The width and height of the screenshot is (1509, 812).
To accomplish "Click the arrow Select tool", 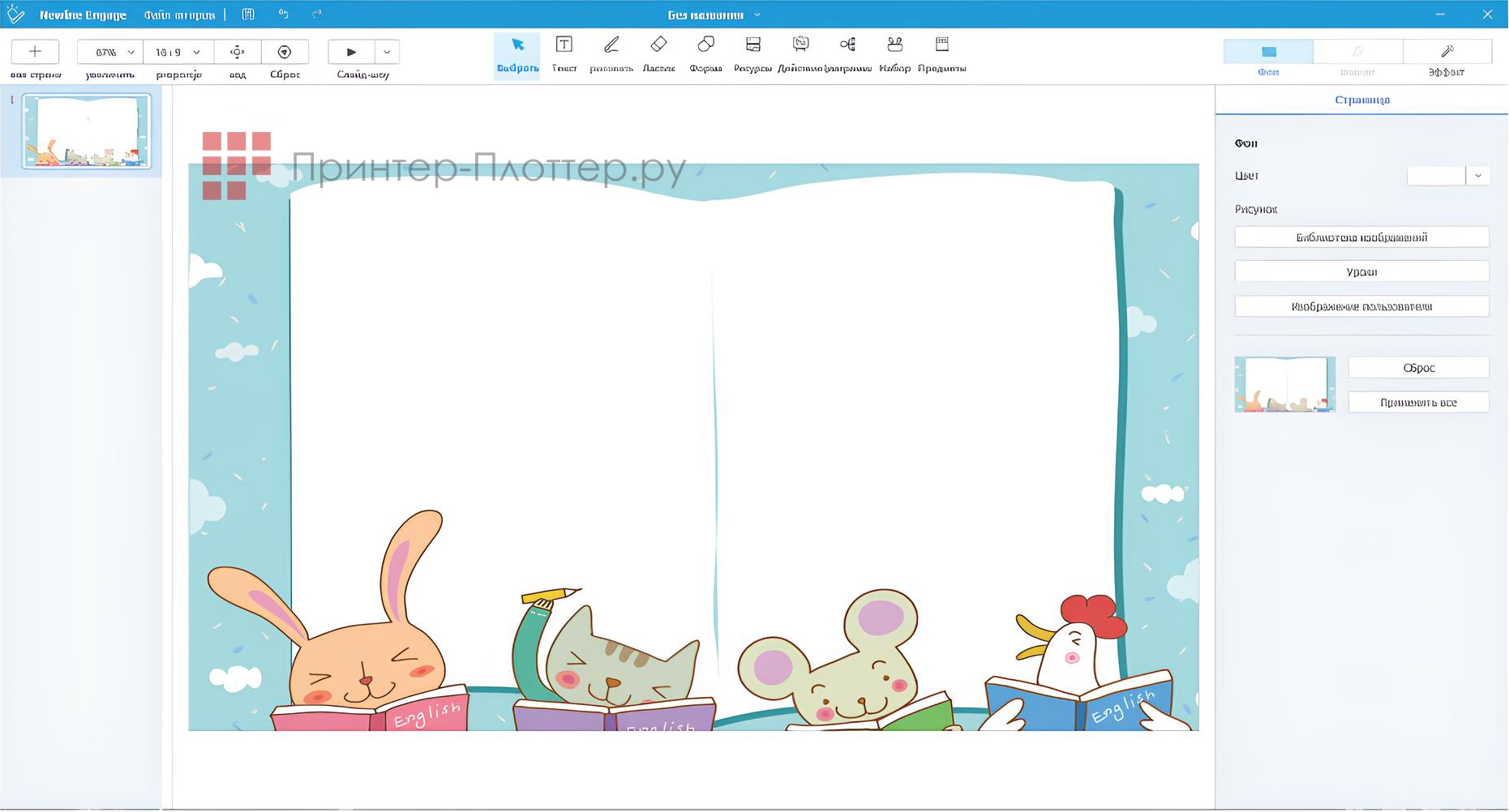I will click(x=517, y=45).
